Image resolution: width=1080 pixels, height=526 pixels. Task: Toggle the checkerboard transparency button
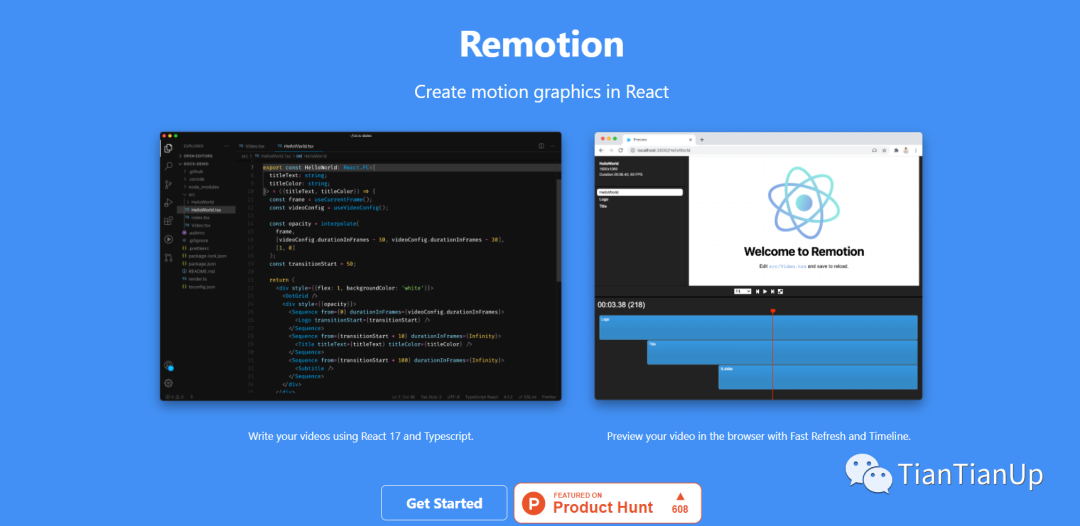tap(780, 291)
